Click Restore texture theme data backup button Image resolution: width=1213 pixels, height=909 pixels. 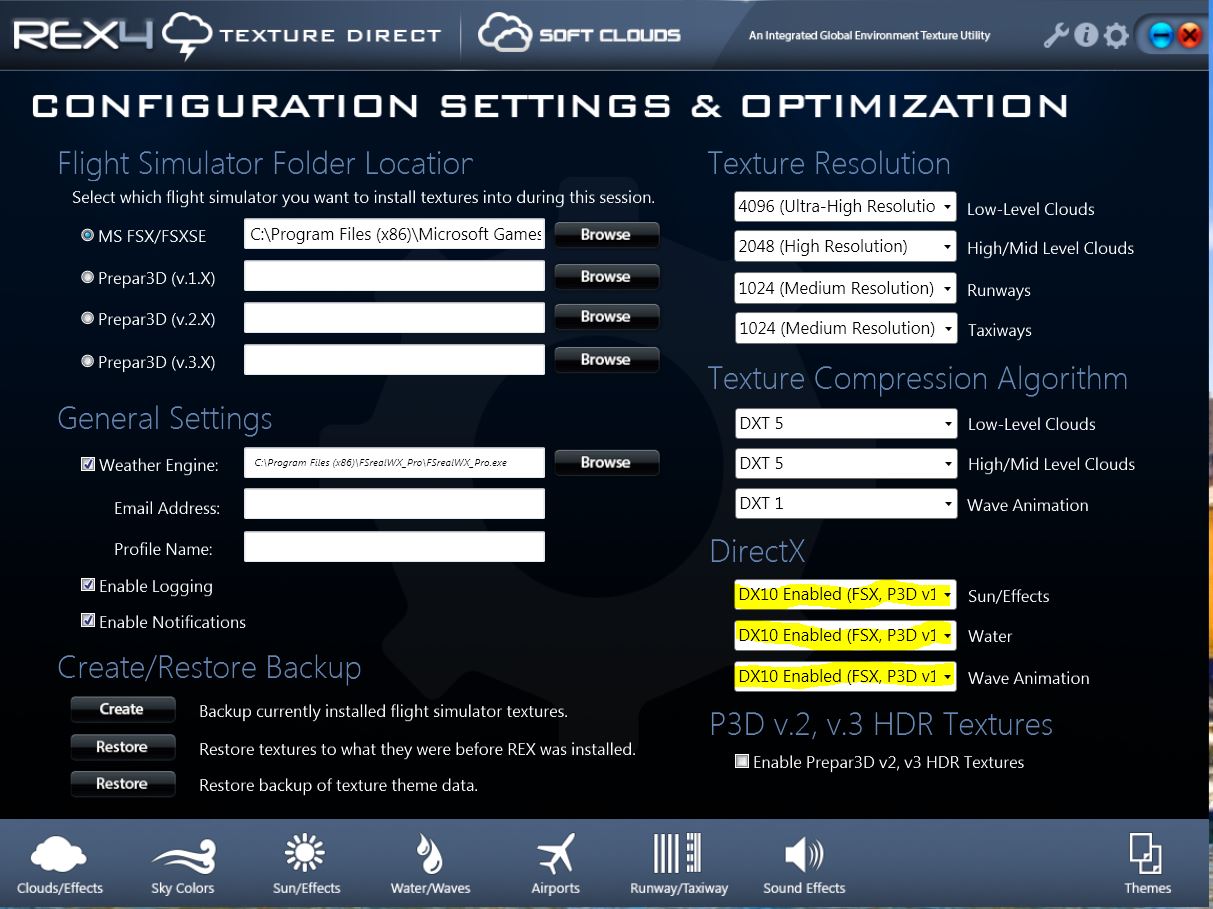coord(122,784)
